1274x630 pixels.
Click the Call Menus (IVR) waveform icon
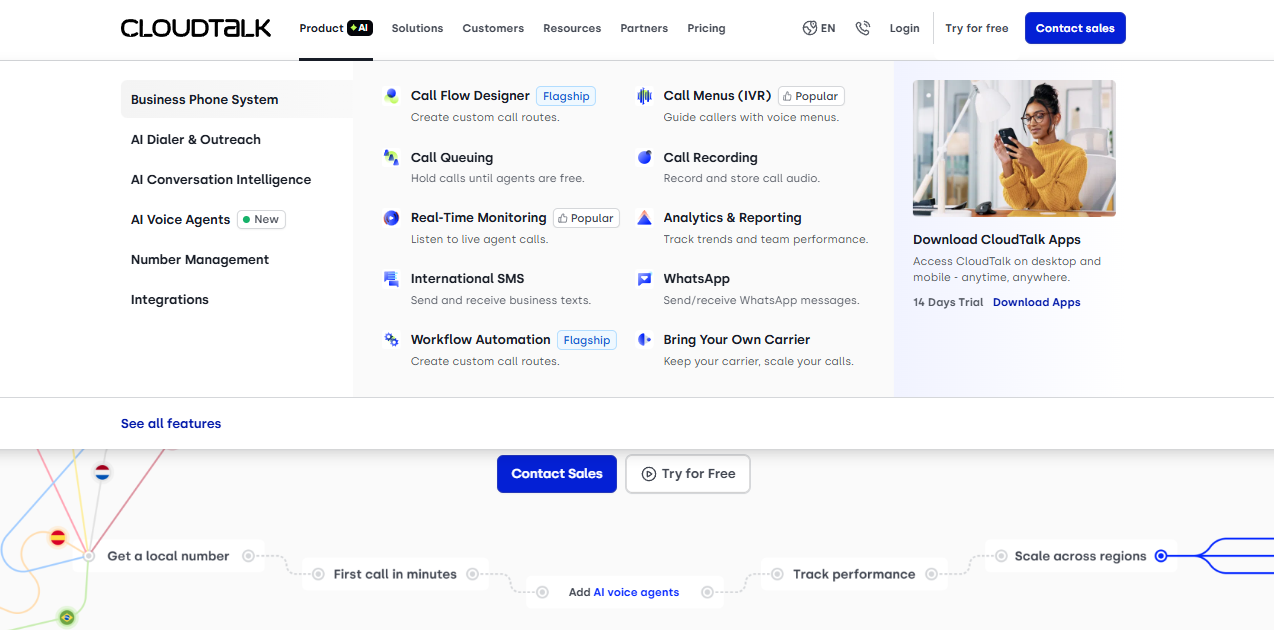click(x=644, y=95)
